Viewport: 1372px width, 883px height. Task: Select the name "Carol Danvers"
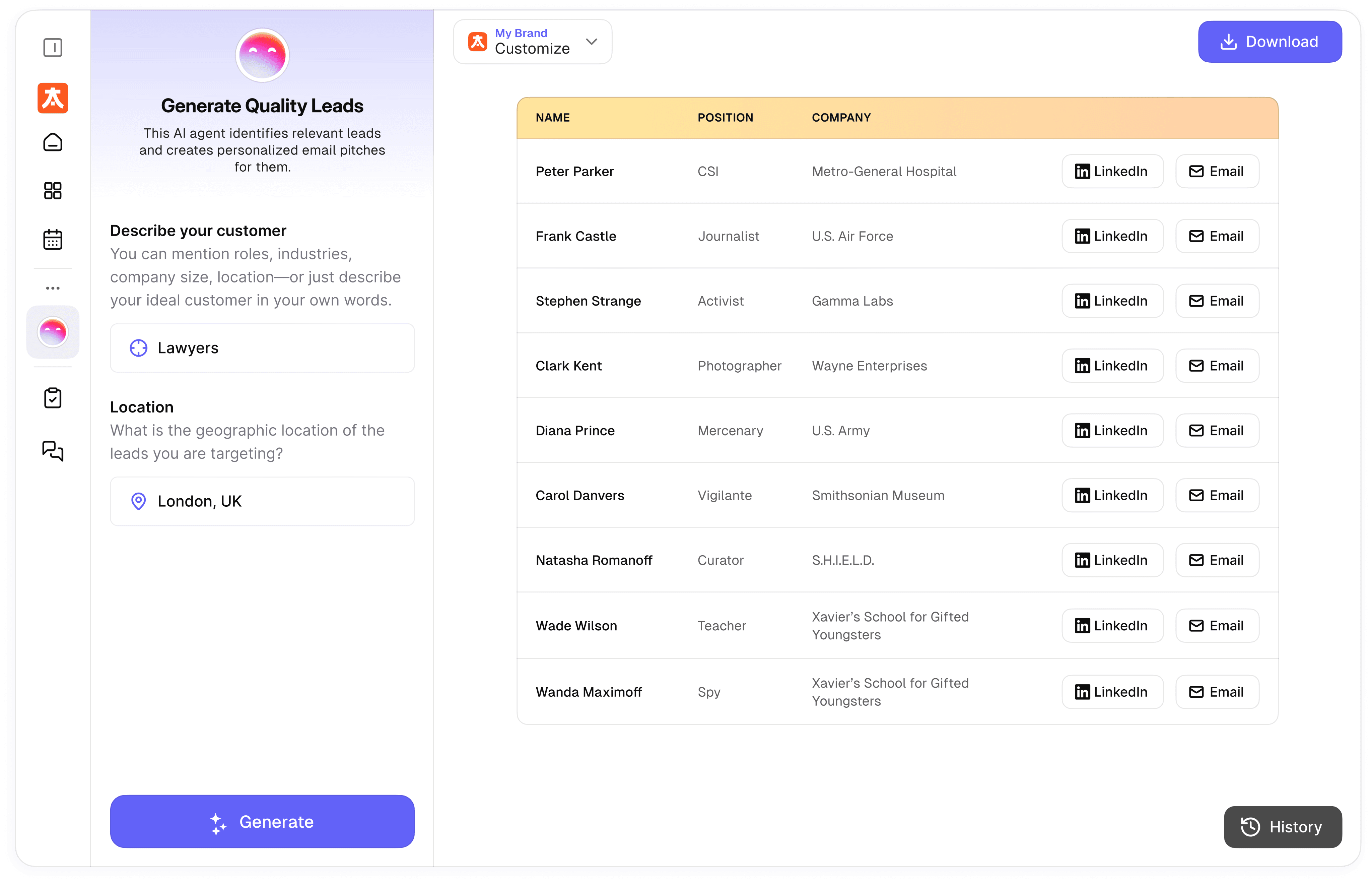pos(579,495)
